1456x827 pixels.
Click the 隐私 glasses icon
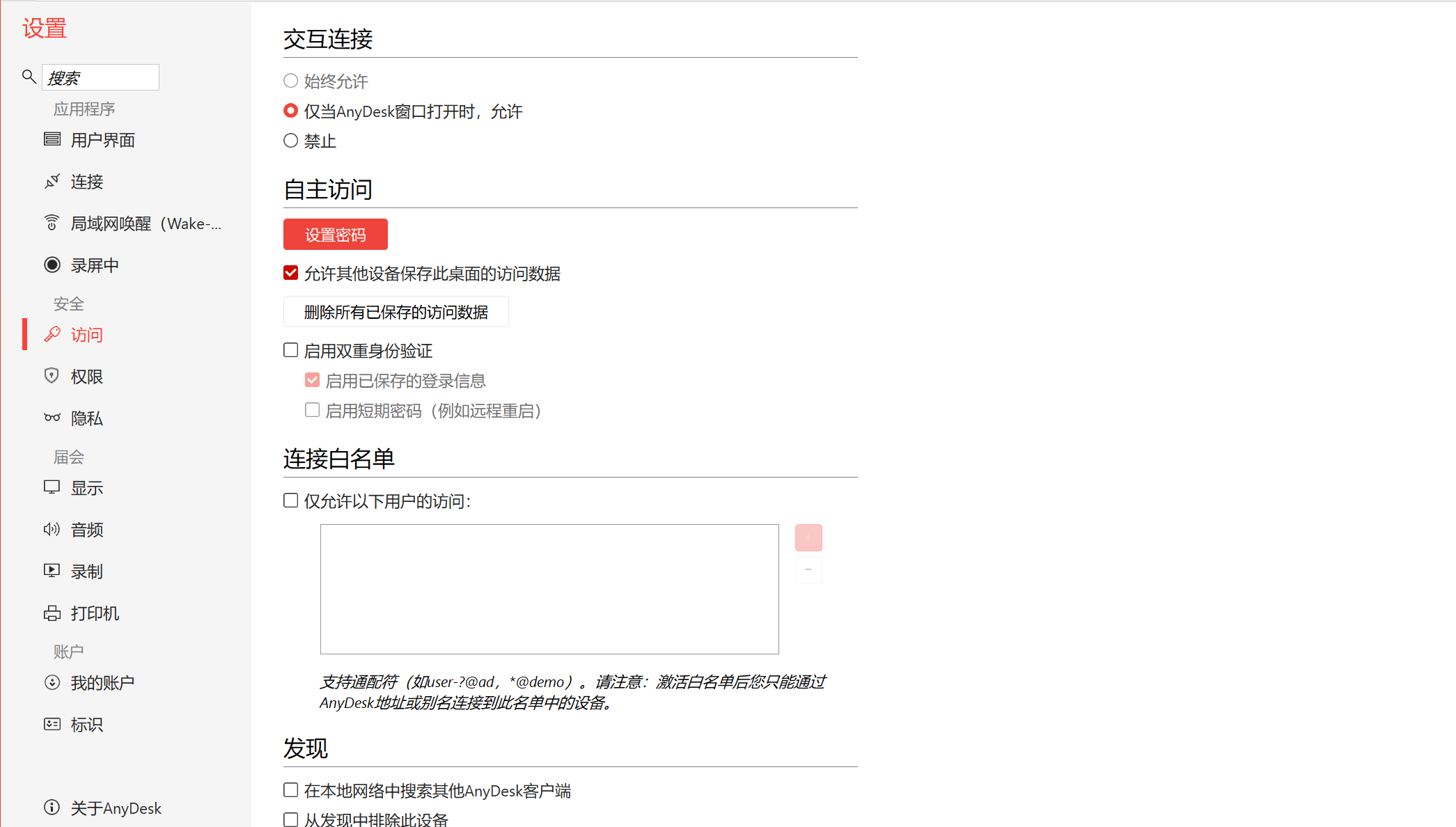point(52,418)
